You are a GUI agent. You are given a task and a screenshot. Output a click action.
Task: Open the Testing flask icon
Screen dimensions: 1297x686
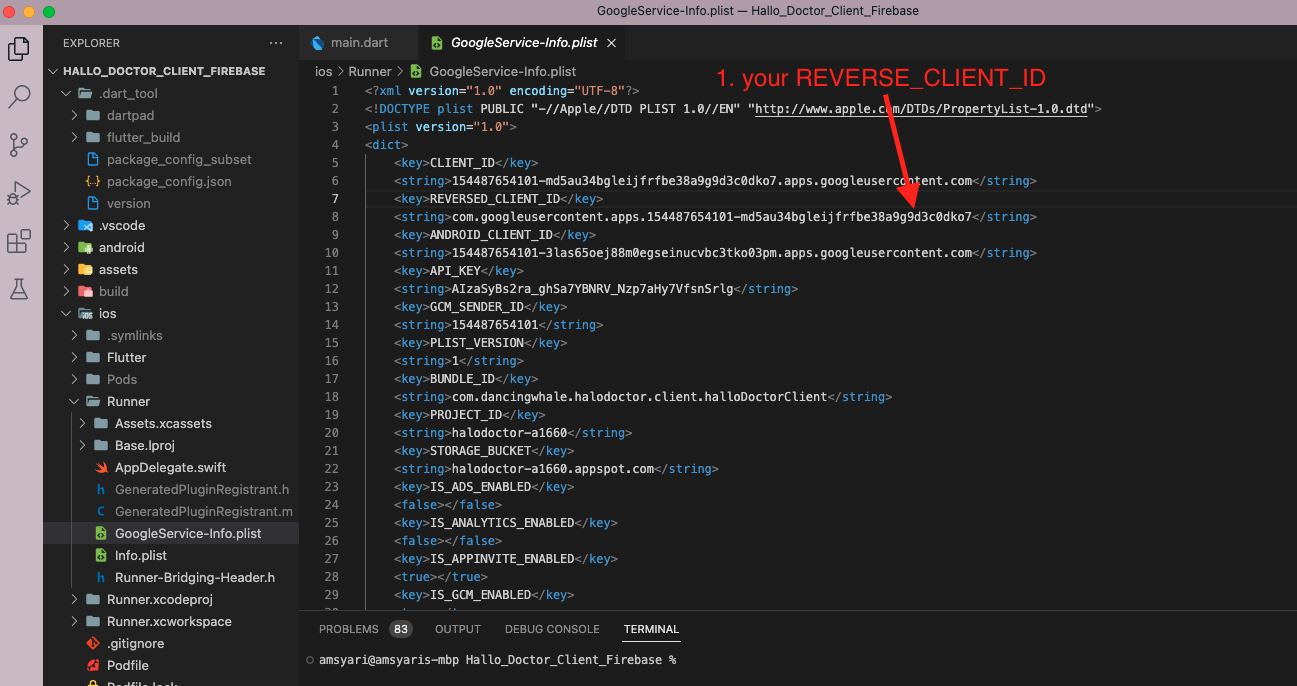[19, 289]
